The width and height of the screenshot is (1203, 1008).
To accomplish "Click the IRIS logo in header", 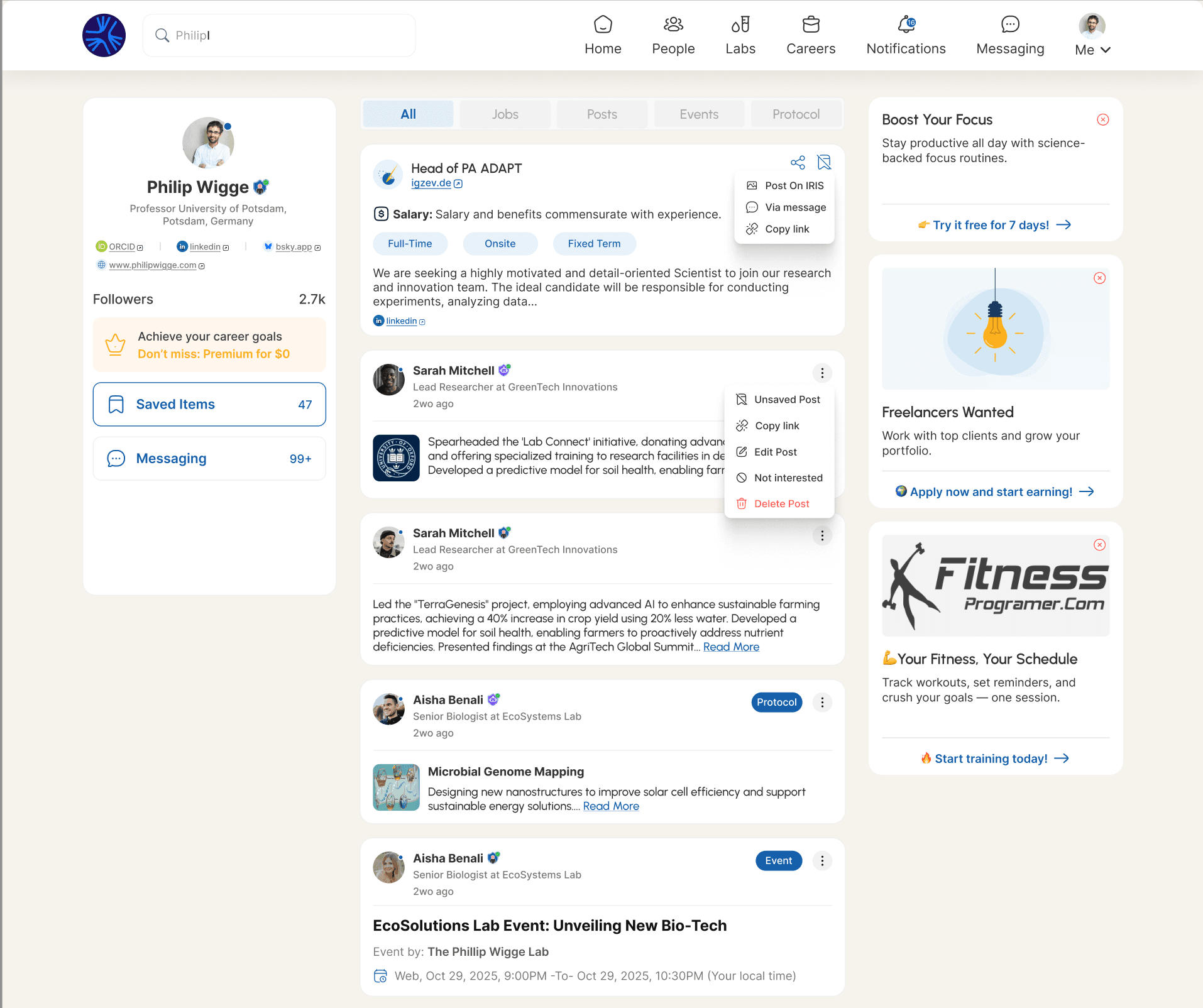I will tap(104, 35).
